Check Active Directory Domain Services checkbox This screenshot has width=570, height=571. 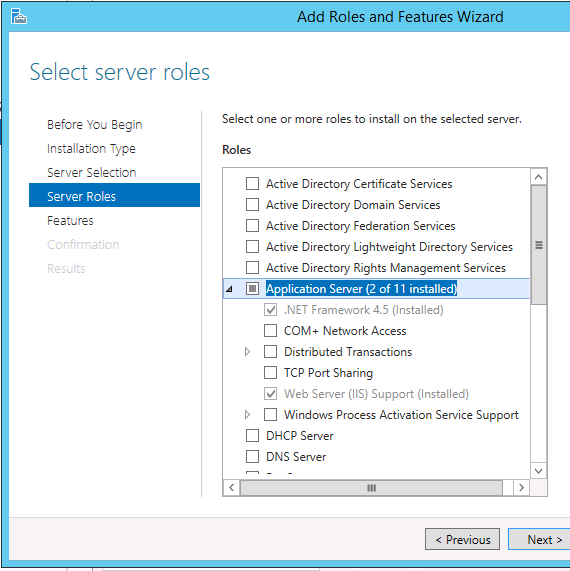252,205
